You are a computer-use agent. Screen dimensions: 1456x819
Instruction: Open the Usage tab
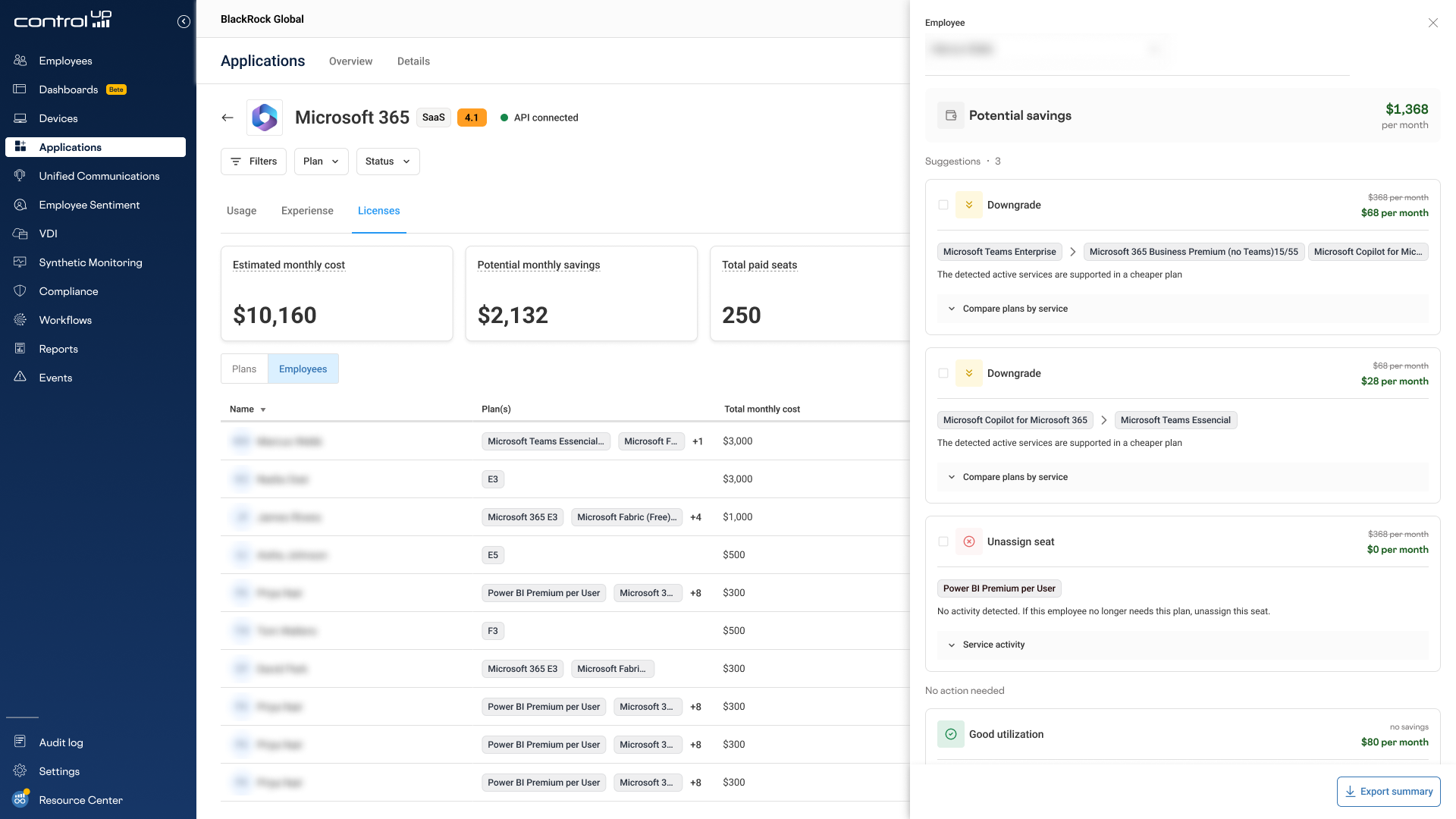tap(241, 211)
